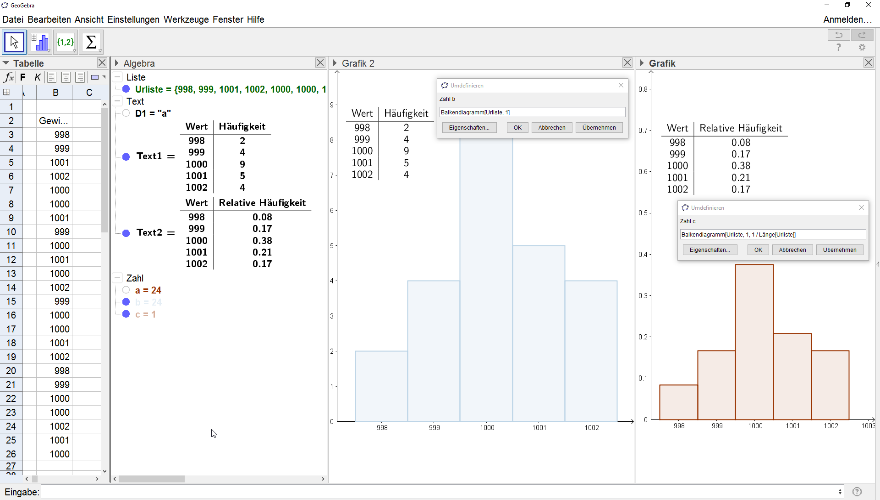This screenshot has width=880, height=500.
Task: Expand the Grafik style bar triangle
Action: [642, 63]
